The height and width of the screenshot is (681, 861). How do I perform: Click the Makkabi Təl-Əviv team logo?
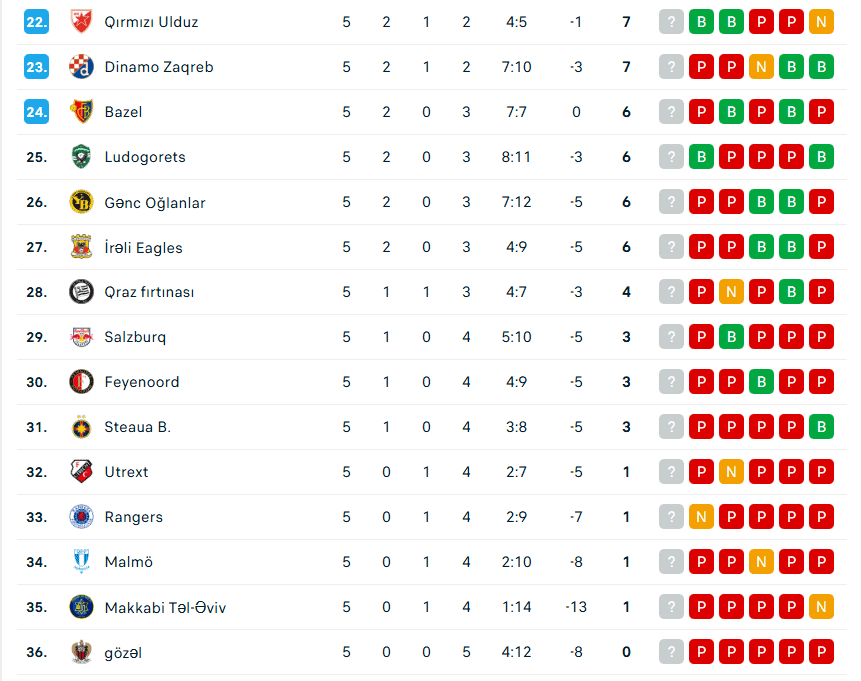click(x=81, y=607)
